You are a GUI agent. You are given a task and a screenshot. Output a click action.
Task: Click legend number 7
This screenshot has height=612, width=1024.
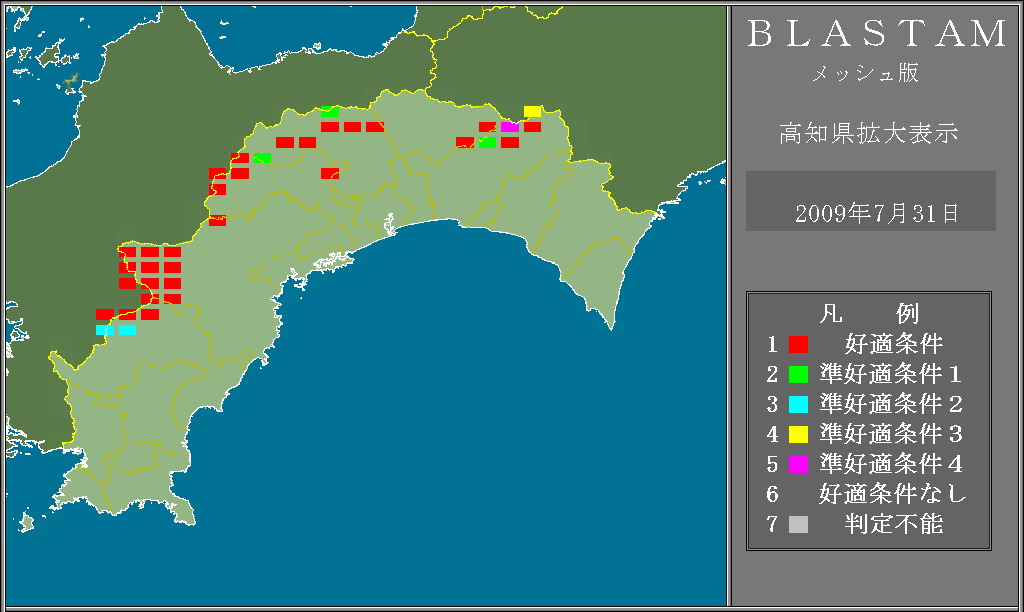pyautogui.click(x=773, y=524)
